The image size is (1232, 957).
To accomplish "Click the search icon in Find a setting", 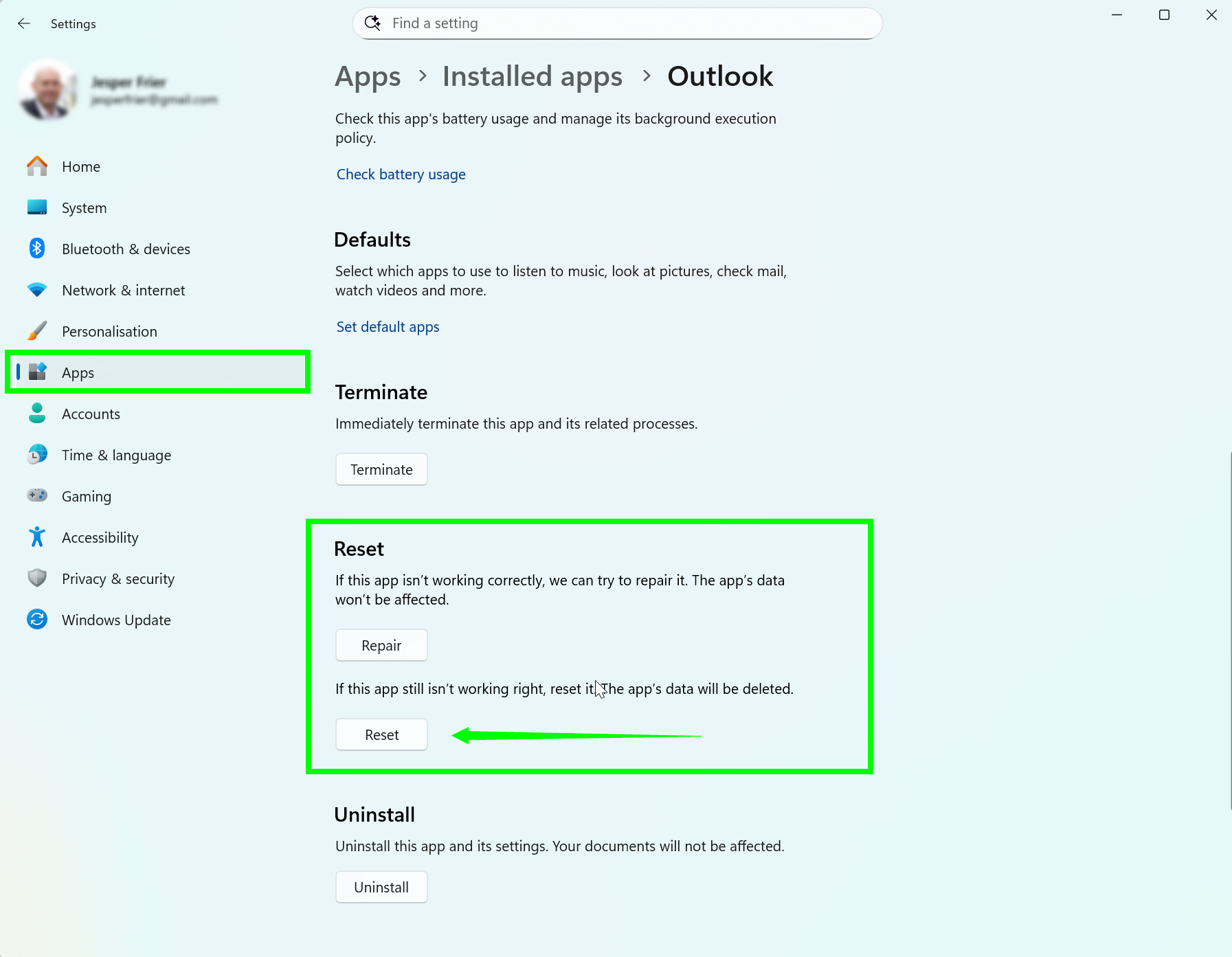I will [372, 23].
